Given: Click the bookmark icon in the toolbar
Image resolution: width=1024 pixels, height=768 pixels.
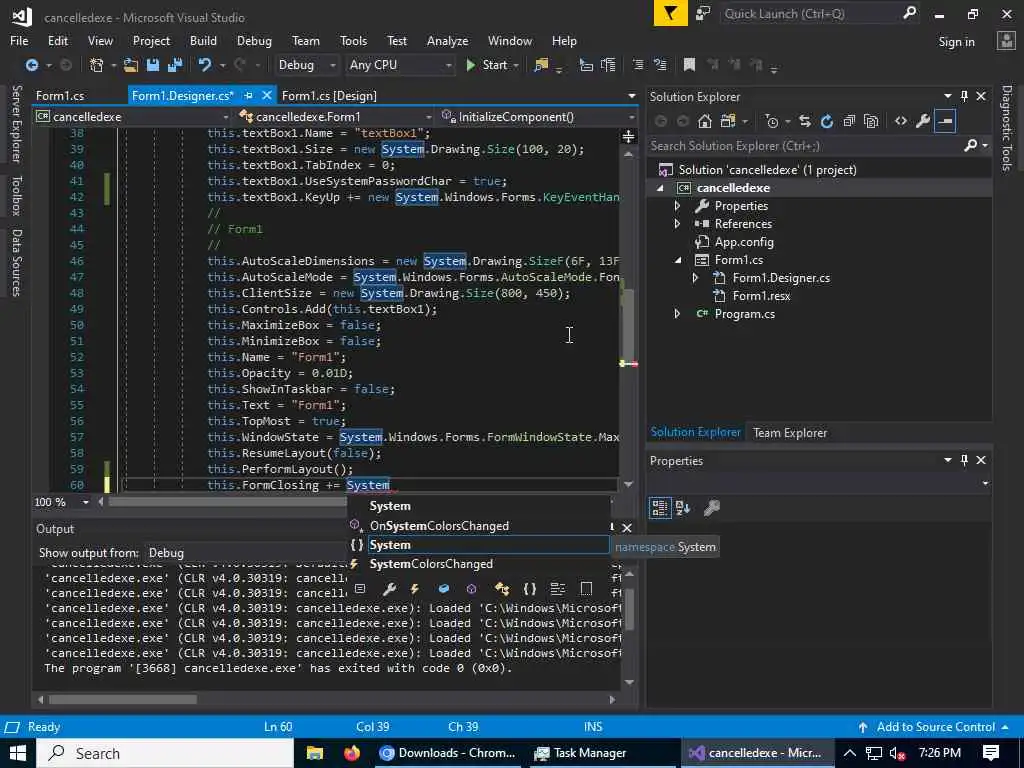Looking at the screenshot, I should point(689,65).
